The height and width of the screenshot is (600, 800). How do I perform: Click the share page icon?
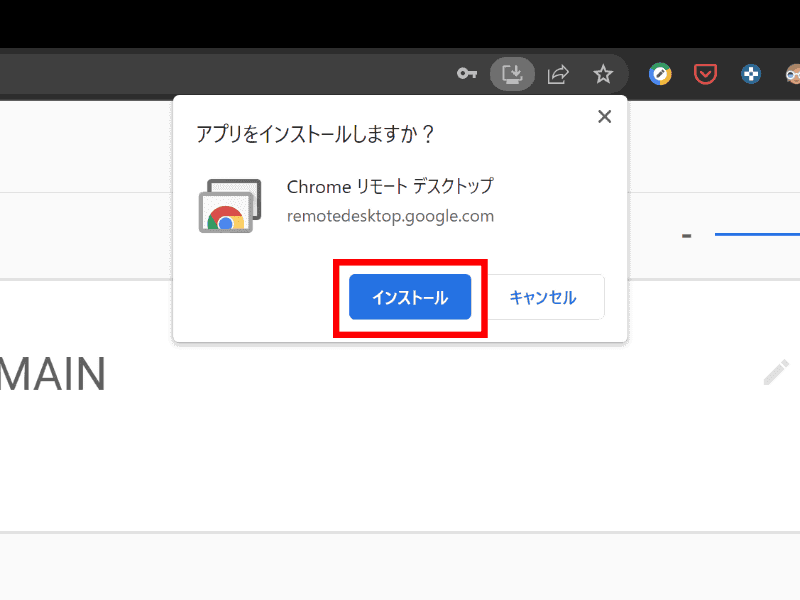[x=558, y=74]
